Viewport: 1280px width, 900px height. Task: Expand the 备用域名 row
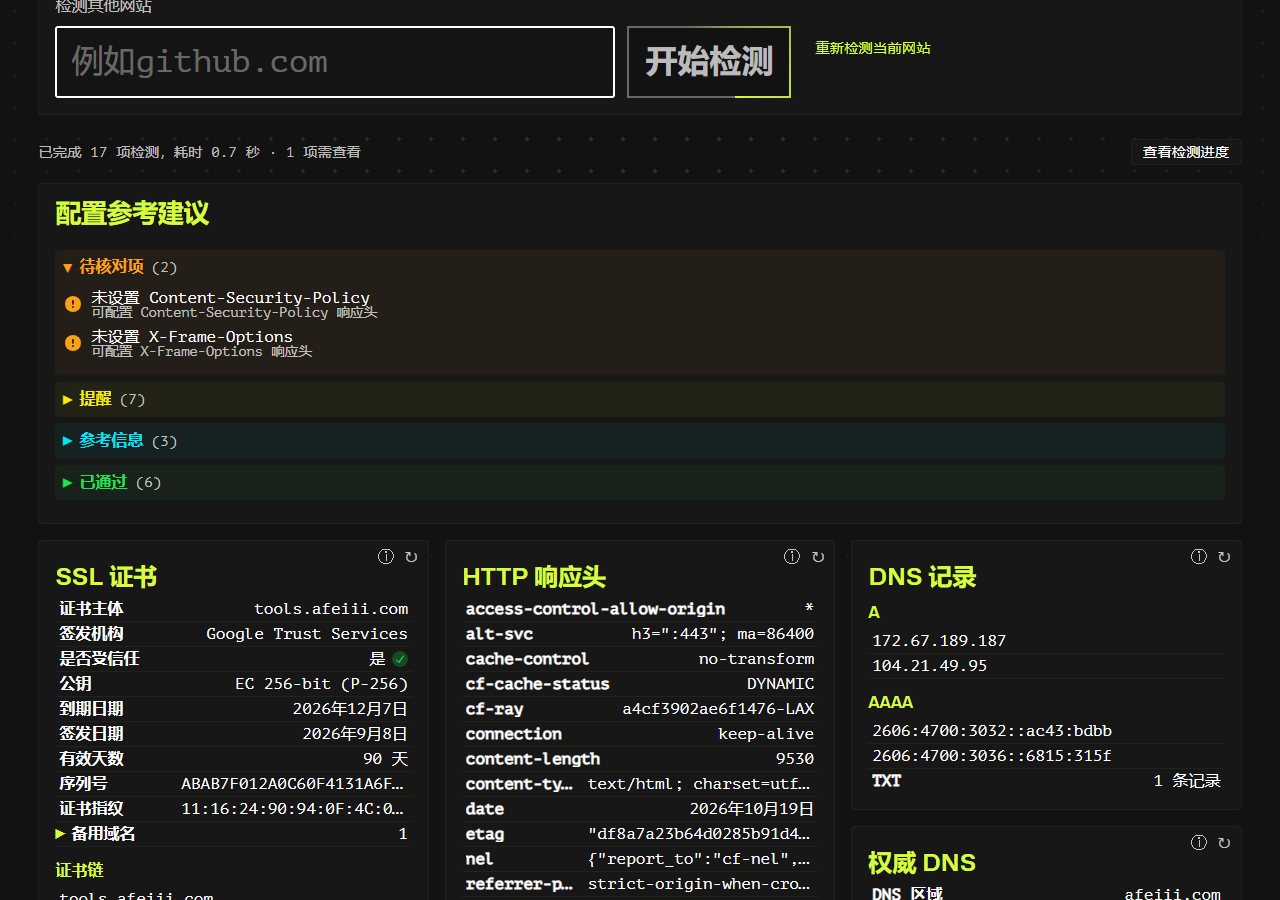point(233,834)
